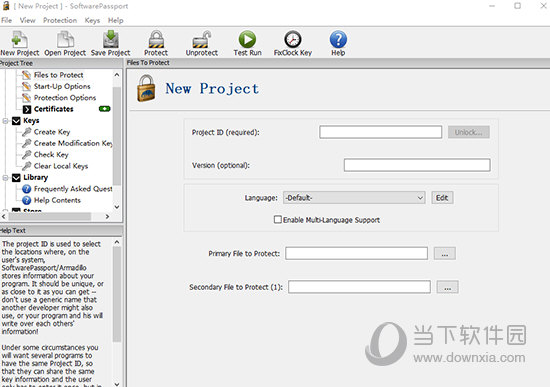Image resolution: width=550 pixels, height=387 pixels.
Task: Click the Unprotect open-padlock icon
Action: [202, 39]
